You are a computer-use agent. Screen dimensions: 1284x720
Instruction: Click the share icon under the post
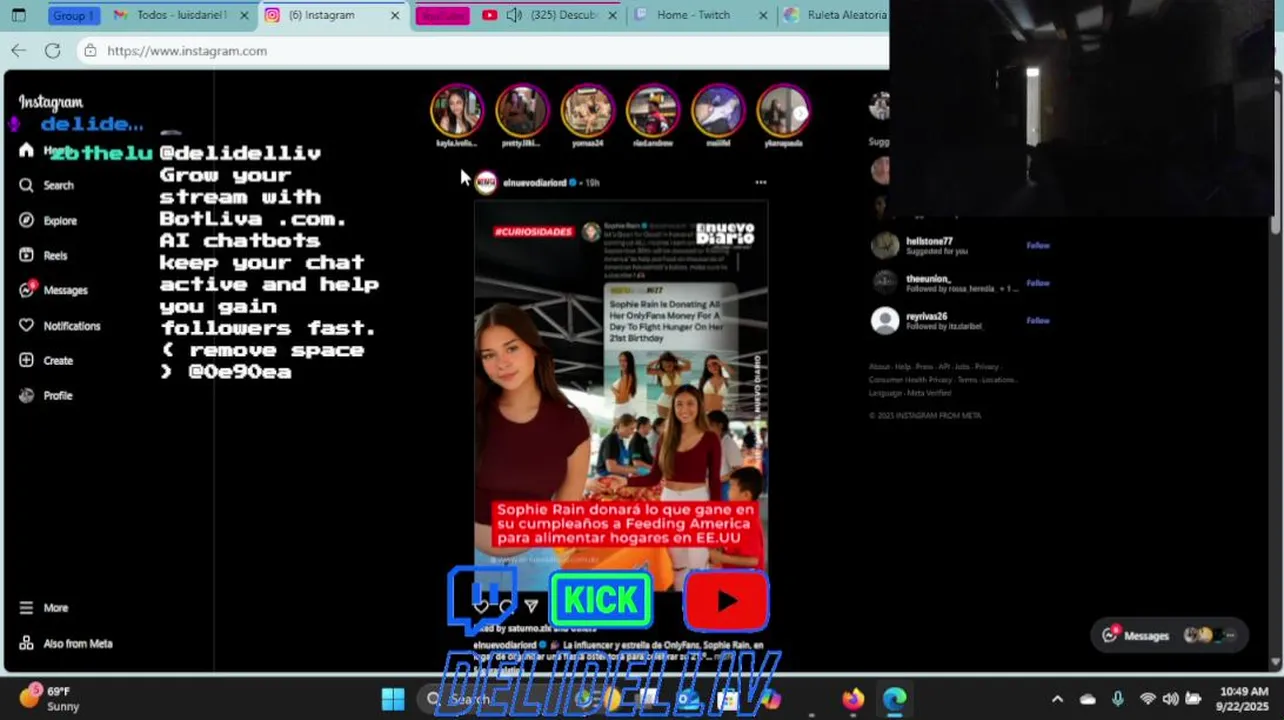(531, 606)
